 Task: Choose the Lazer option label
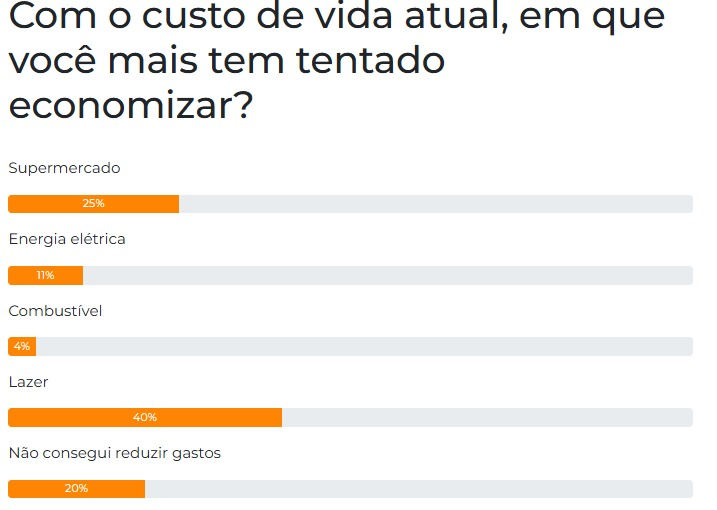pyautogui.click(x=28, y=382)
